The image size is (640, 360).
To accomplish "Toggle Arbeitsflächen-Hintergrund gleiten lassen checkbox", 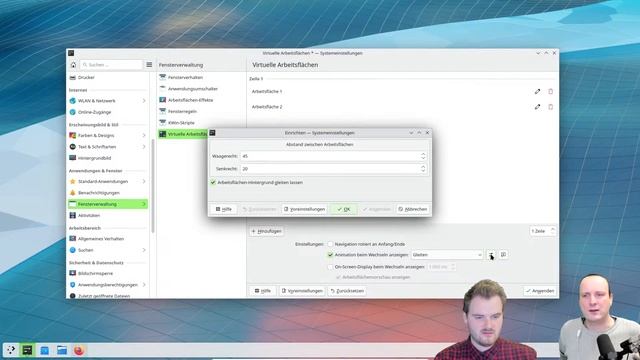I will pyautogui.click(x=213, y=182).
